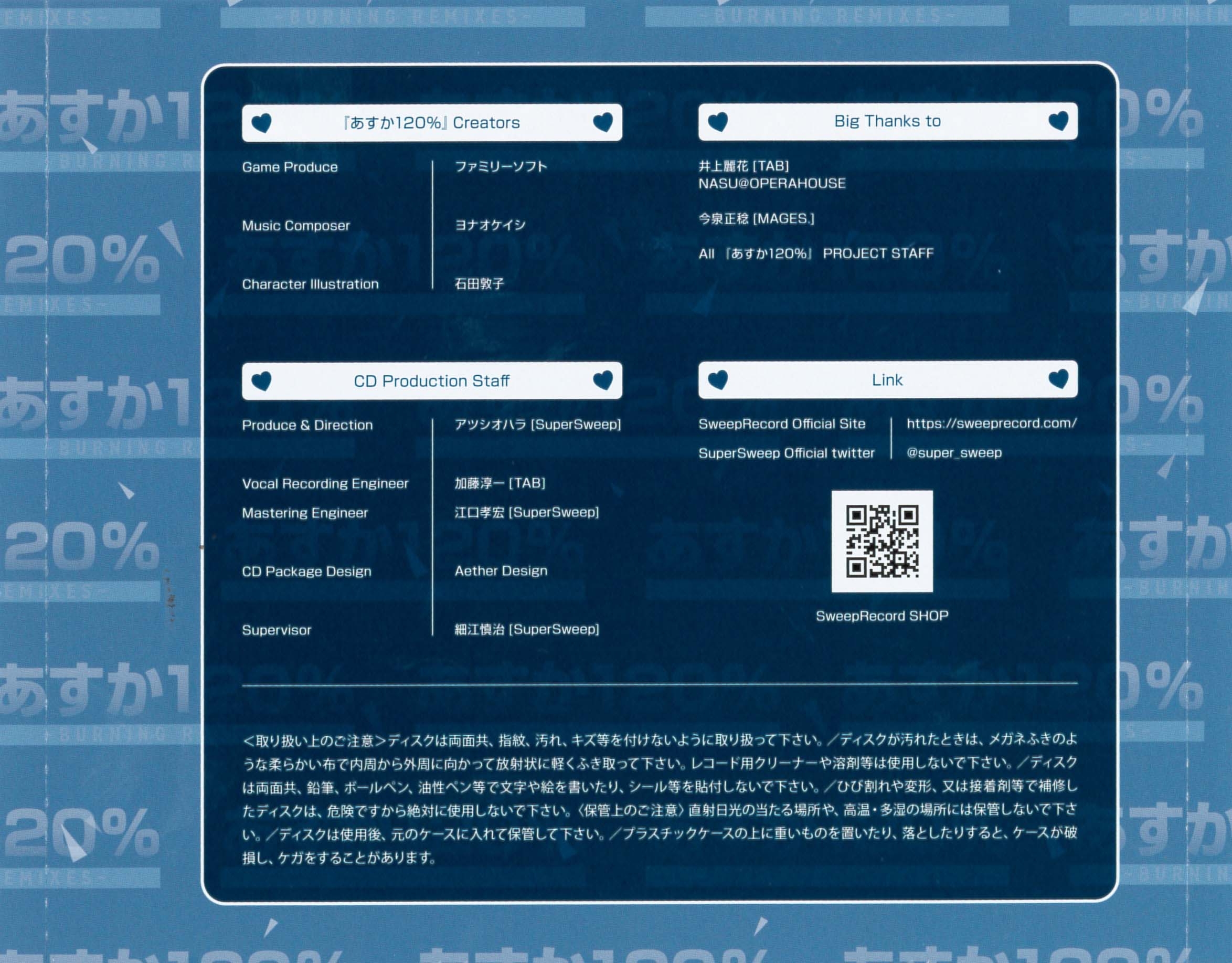Click the right heart on the Creators header
Viewport: 1232px width, 963px height.
pos(603,122)
